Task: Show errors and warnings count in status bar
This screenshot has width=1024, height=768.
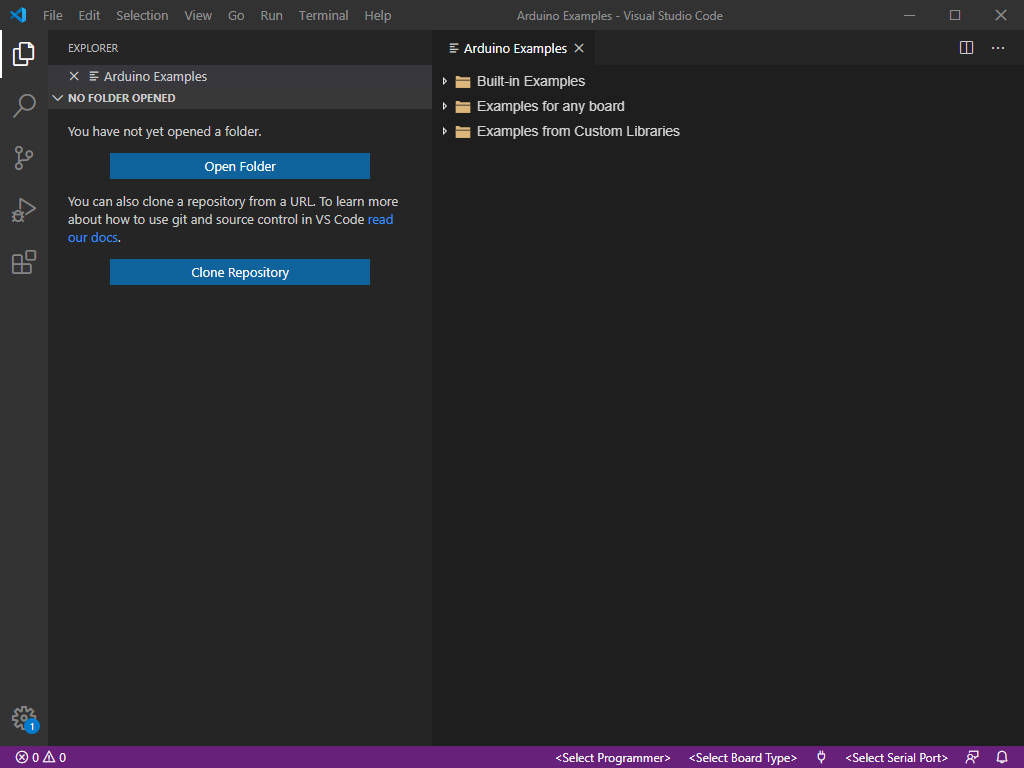Action: (x=40, y=758)
